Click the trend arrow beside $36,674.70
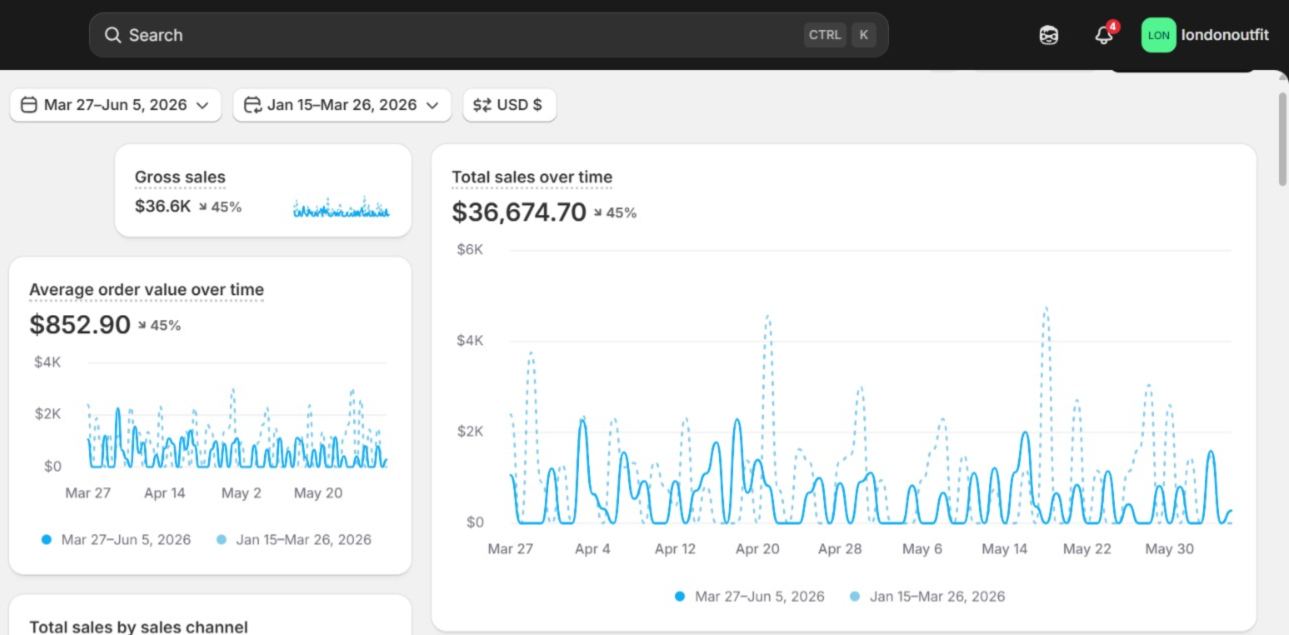 [598, 212]
